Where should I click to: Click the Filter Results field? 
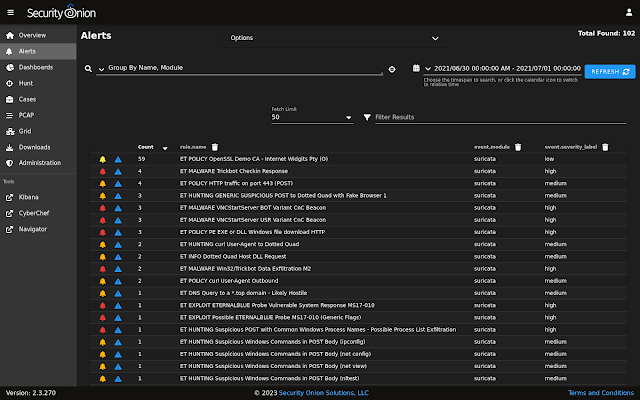[x=500, y=117]
